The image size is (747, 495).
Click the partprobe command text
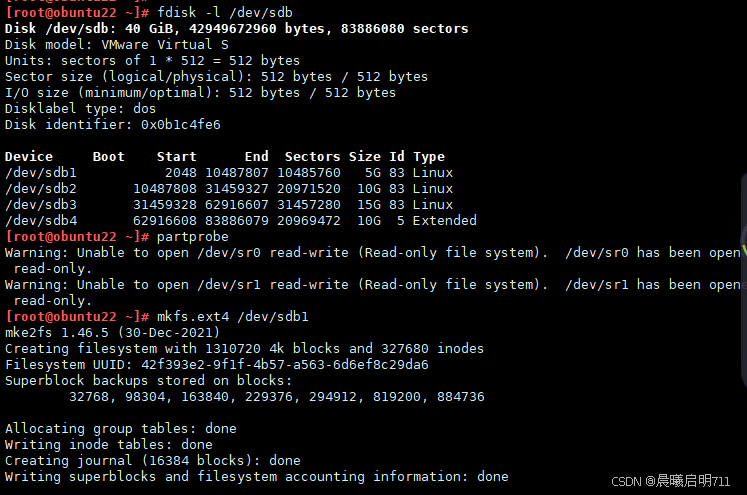[x=192, y=237]
